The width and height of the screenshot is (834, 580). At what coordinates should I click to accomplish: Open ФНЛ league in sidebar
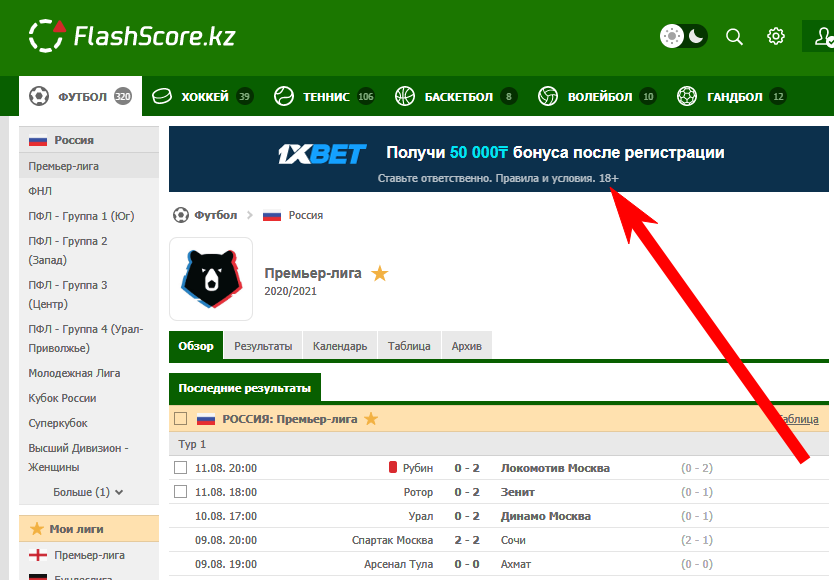tap(40, 191)
